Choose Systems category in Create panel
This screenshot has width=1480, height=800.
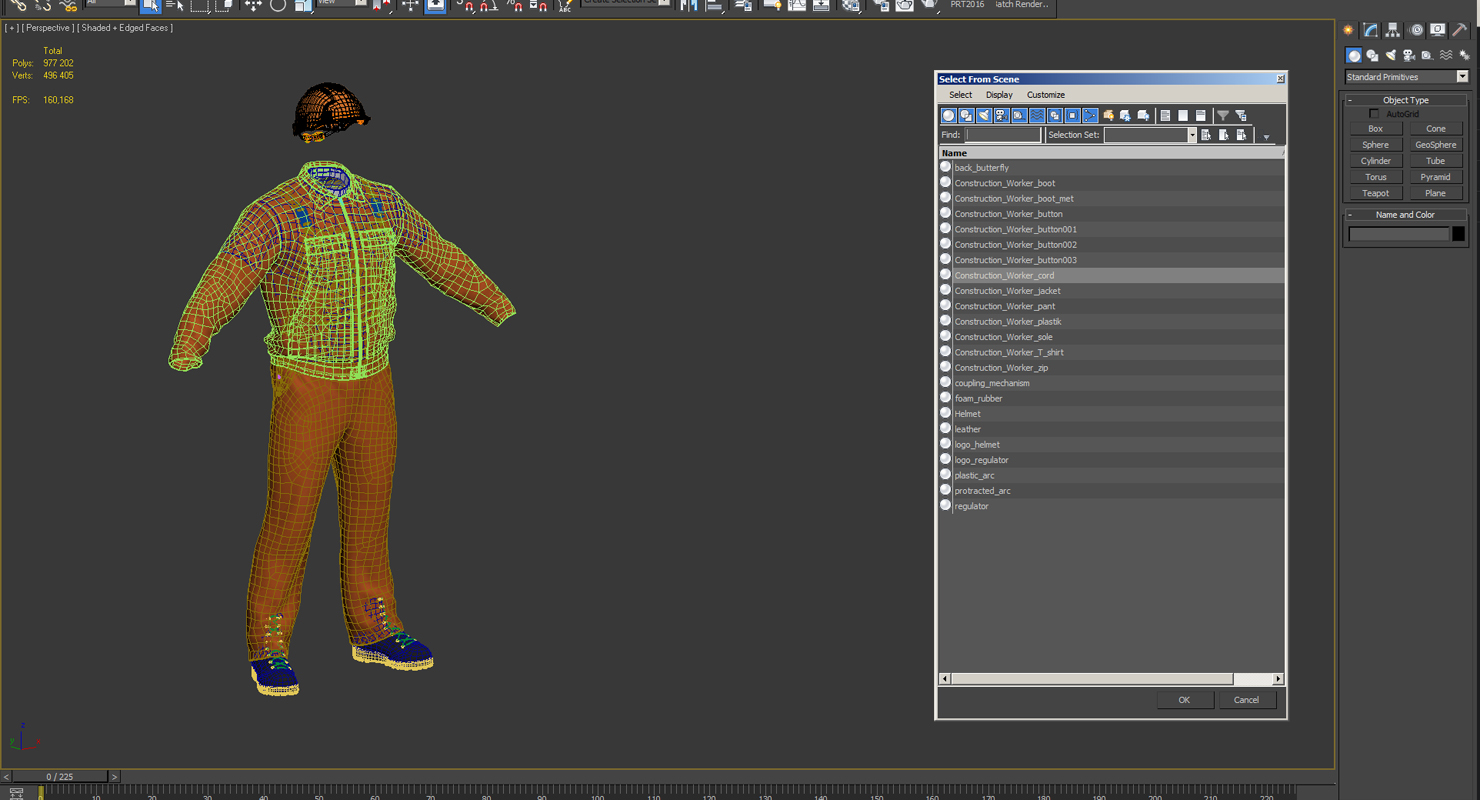click(1464, 56)
